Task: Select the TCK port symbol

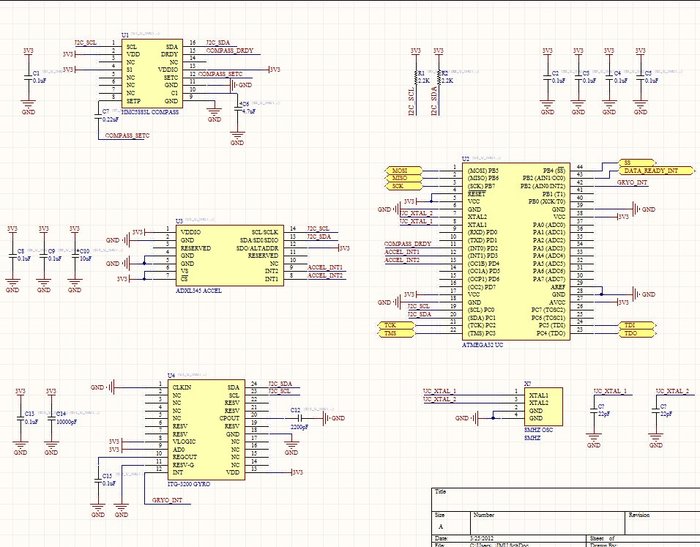Action: [396, 325]
